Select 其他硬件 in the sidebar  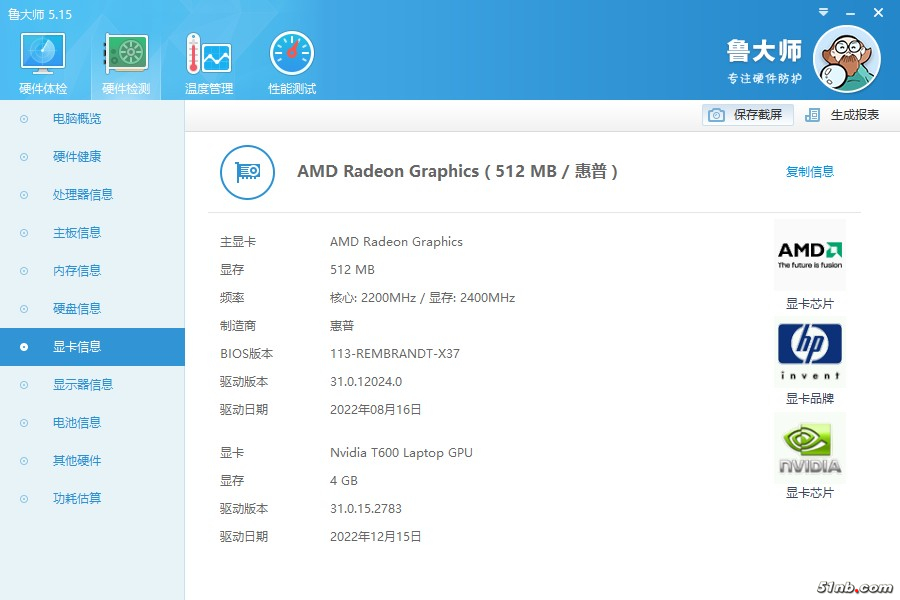92,460
